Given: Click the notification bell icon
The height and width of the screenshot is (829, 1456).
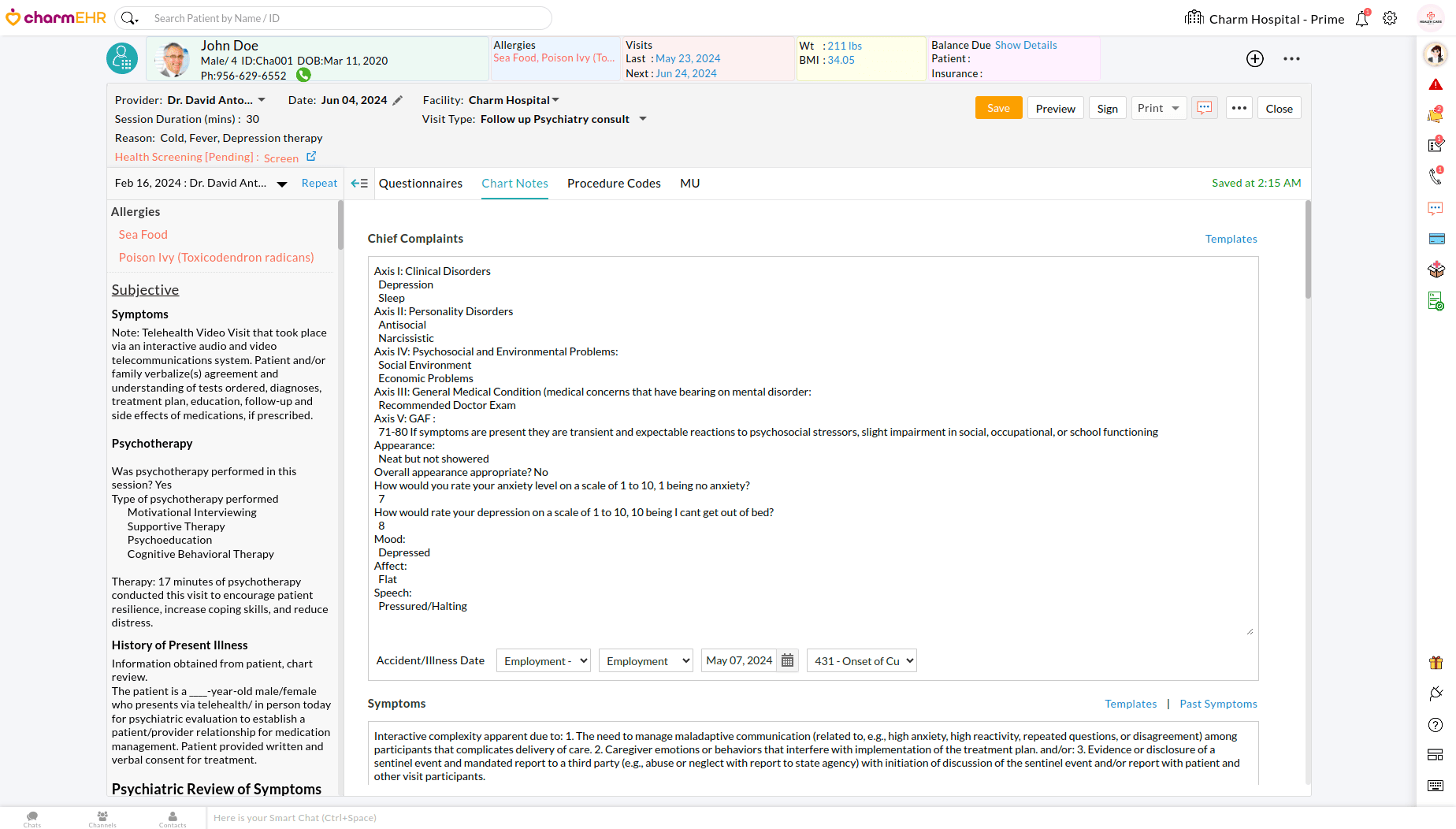Looking at the screenshot, I should (1361, 19).
